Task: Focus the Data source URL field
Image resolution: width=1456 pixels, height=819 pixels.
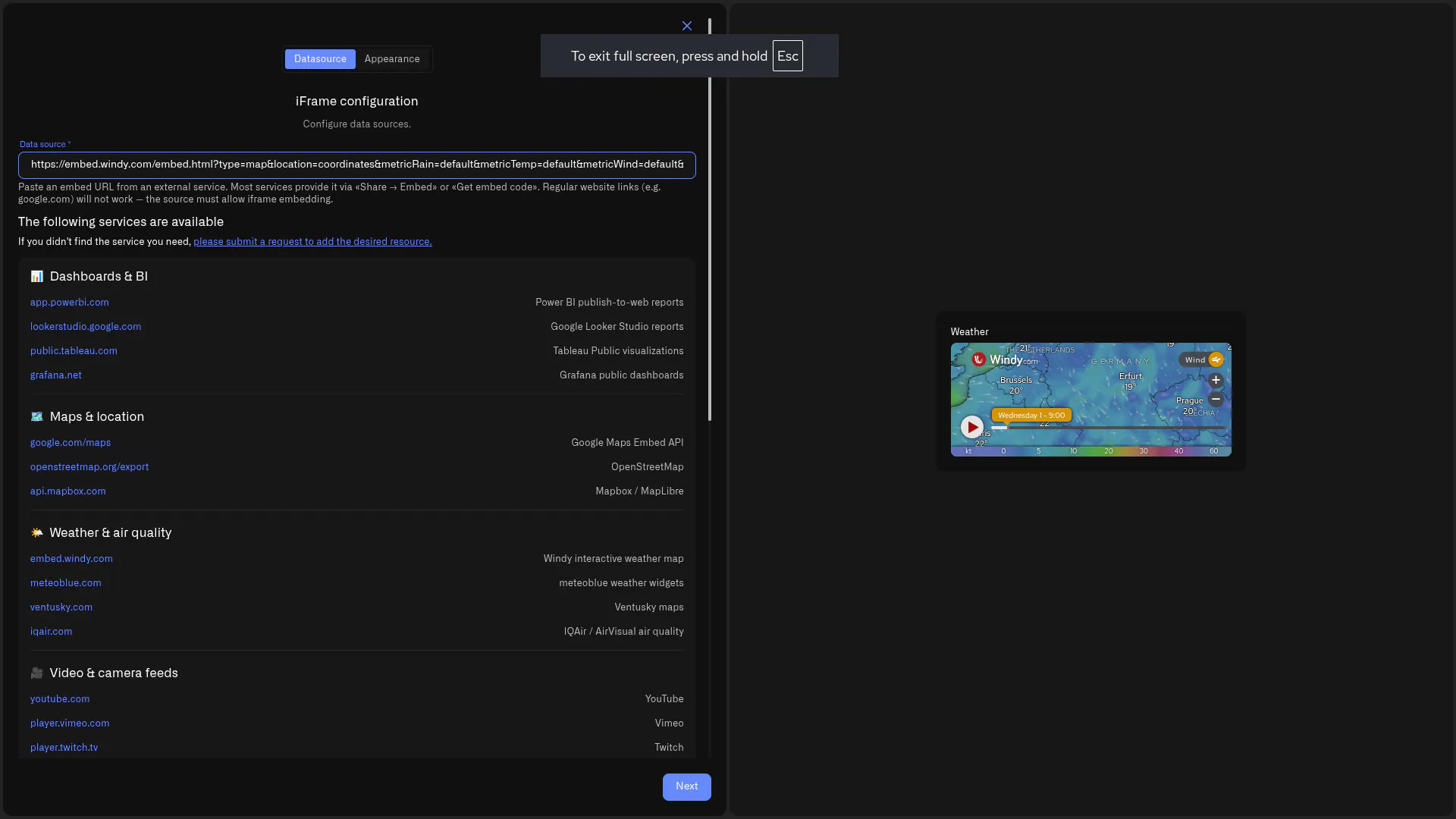Action: (x=356, y=165)
